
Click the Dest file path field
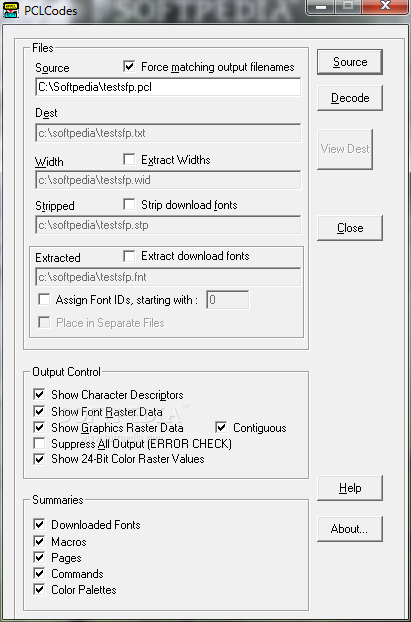[168, 133]
